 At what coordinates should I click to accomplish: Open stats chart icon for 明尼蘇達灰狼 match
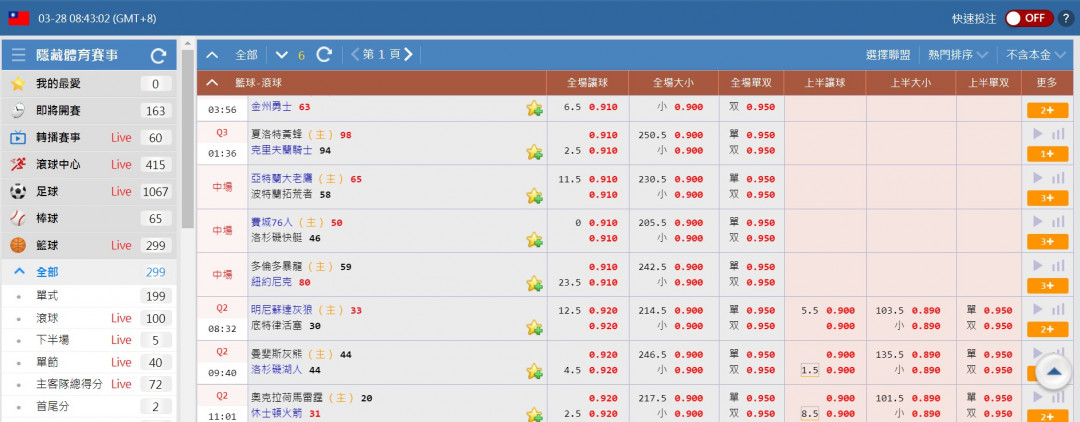tap(1058, 309)
